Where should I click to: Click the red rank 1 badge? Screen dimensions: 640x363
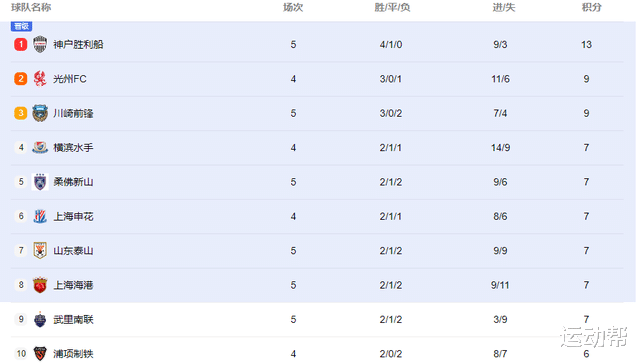21,44
